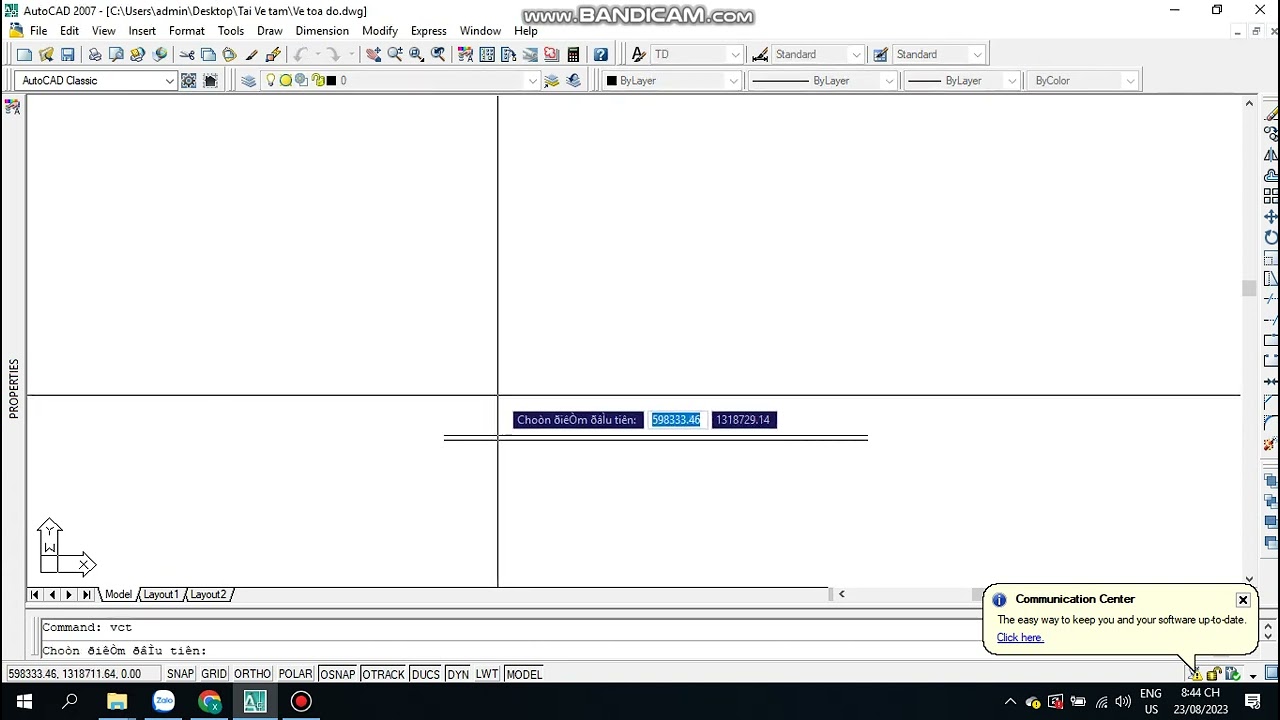Toggle POLAR tracking in status bar

(295, 674)
